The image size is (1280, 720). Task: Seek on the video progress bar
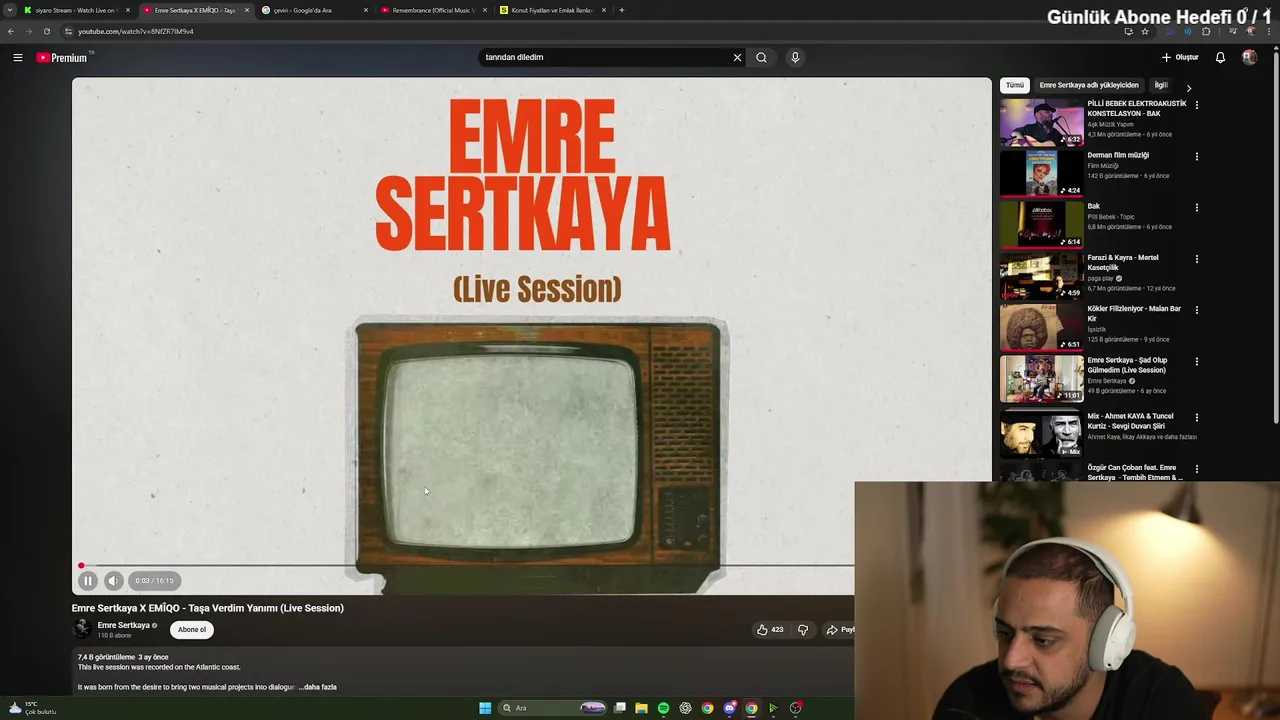[467, 566]
